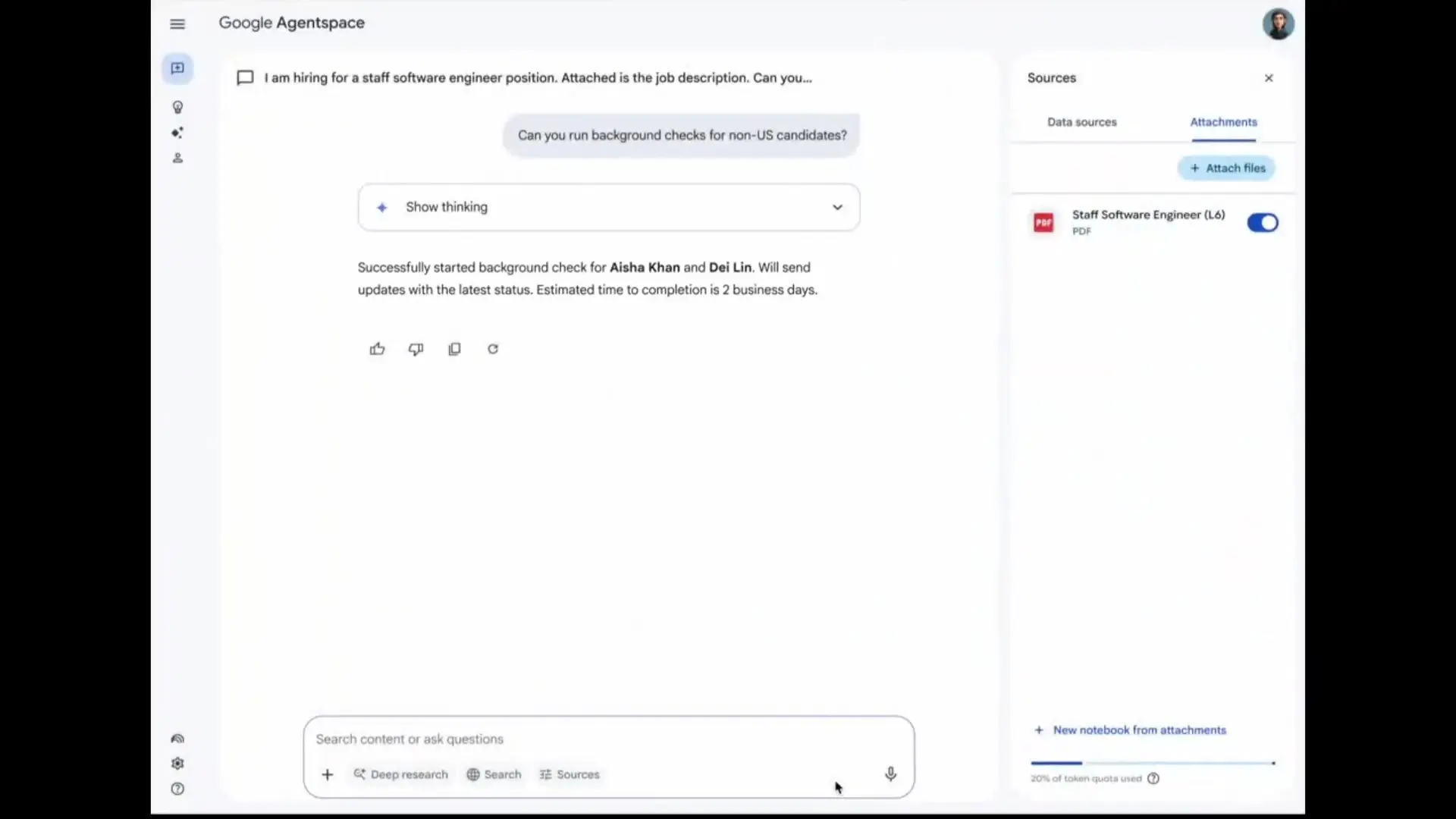Open the Sources chip in prompt box
The height and width of the screenshot is (819, 1456).
(570, 774)
